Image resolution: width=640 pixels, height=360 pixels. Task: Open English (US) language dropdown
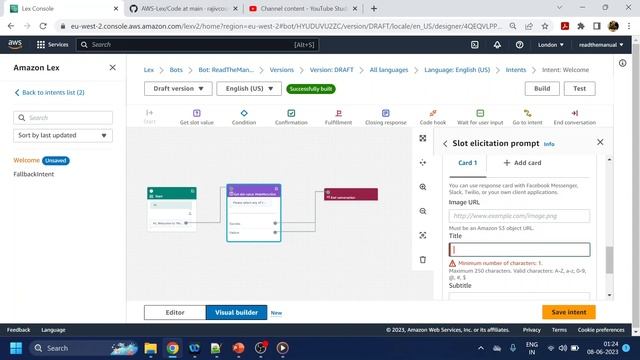[x=249, y=89]
